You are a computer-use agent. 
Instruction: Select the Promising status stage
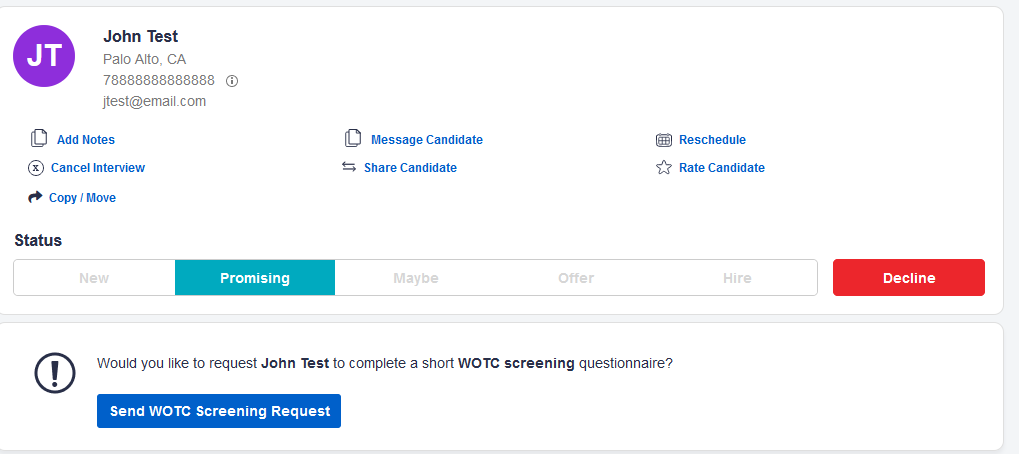pos(255,278)
